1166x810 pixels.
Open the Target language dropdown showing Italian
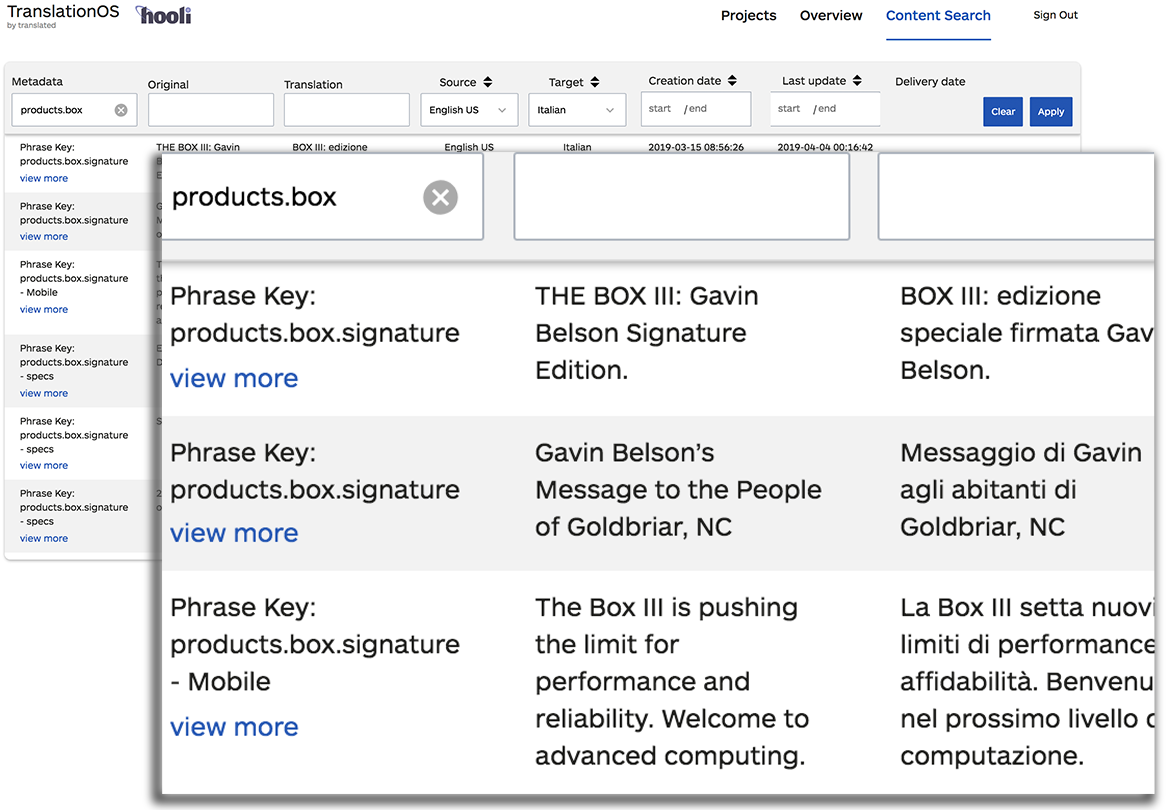click(x=577, y=110)
